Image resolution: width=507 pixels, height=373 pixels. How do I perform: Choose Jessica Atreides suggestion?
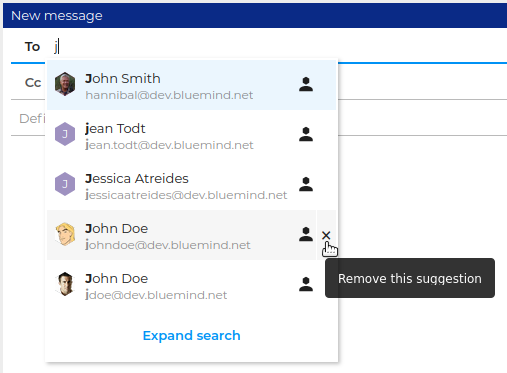(191, 185)
